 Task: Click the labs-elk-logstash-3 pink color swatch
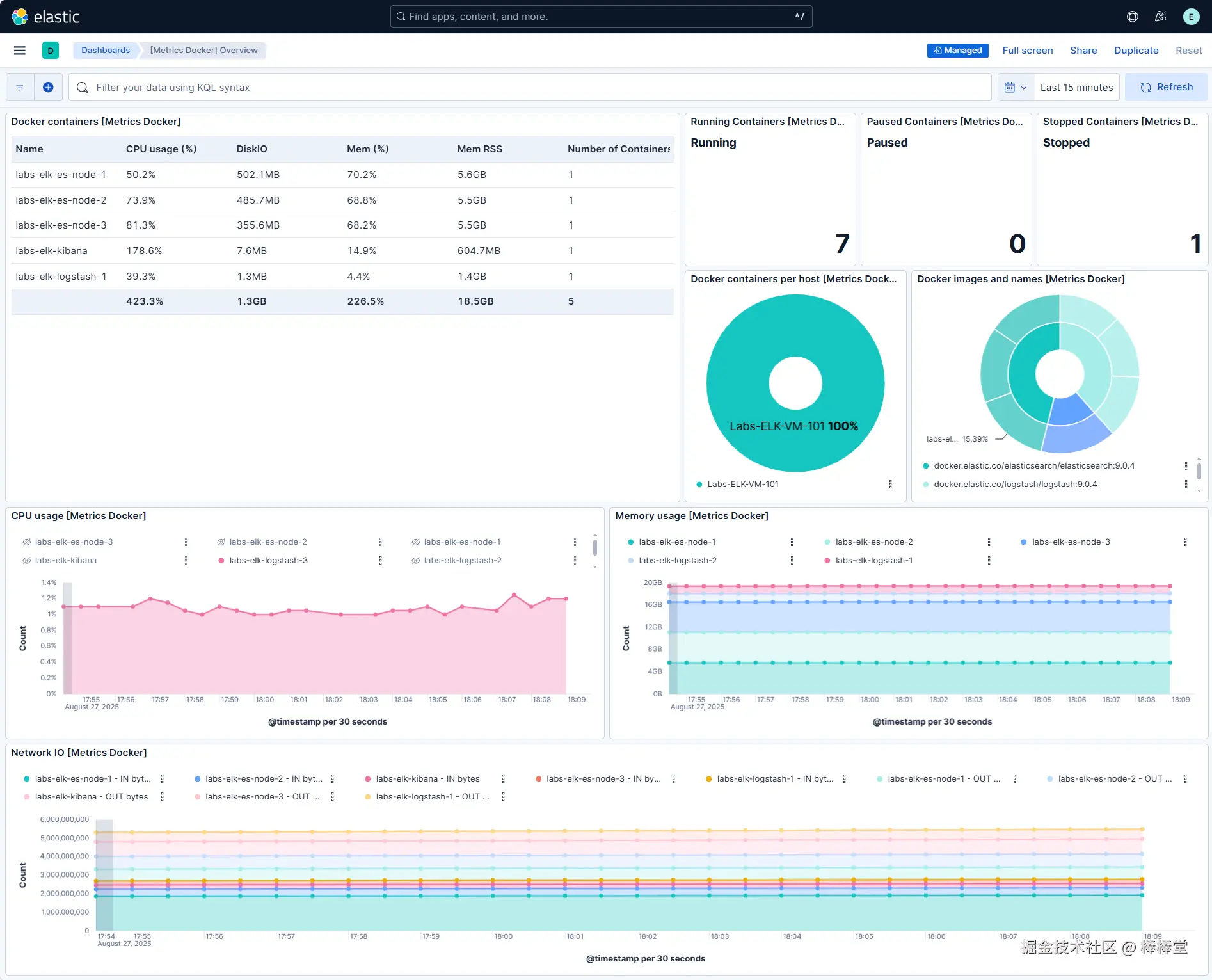(221, 561)
